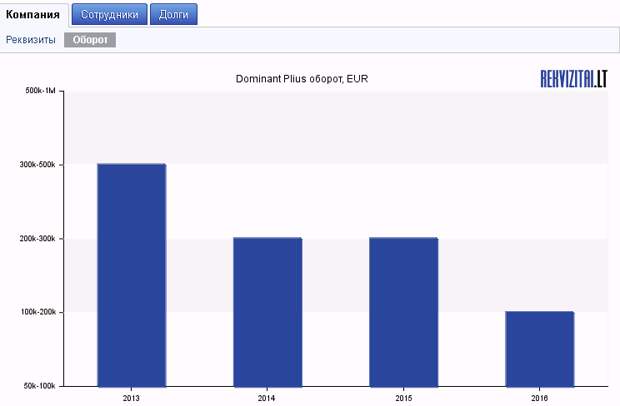Screen dimensions: 620x406
Task: Select the Оборот sub-tab
Action: 90,40
